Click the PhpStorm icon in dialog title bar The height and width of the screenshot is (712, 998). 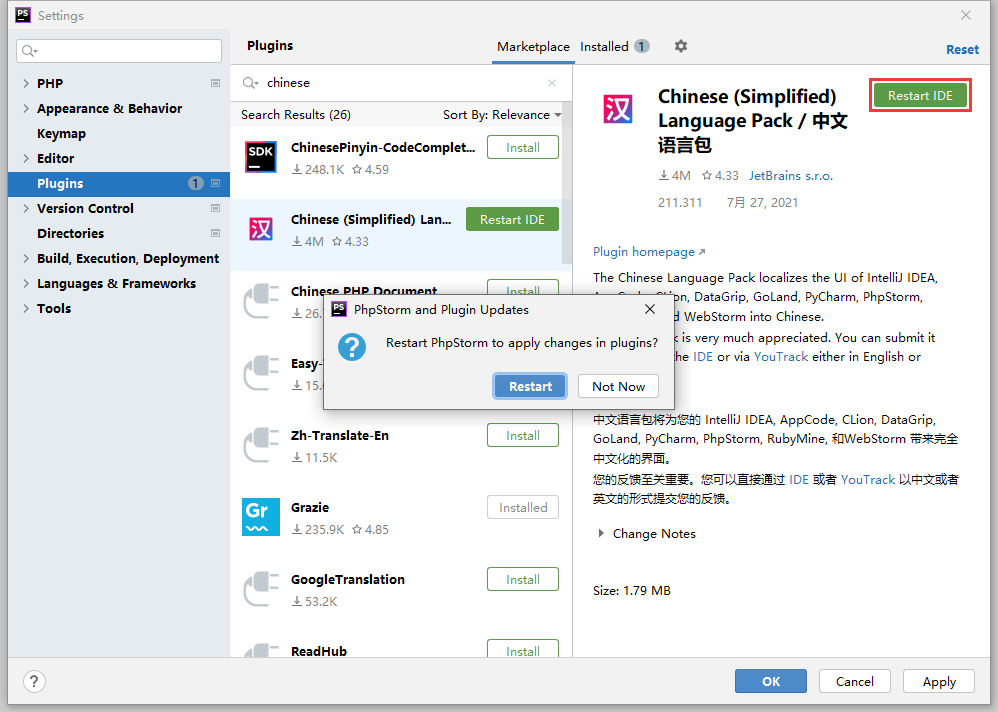coord(339,309)
